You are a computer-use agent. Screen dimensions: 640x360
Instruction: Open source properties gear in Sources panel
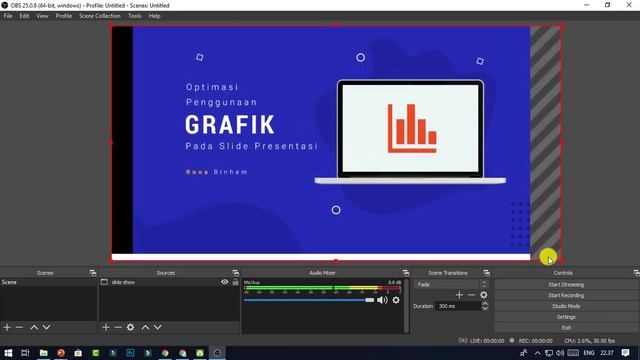pyautogui.click(x=130, y=327)
